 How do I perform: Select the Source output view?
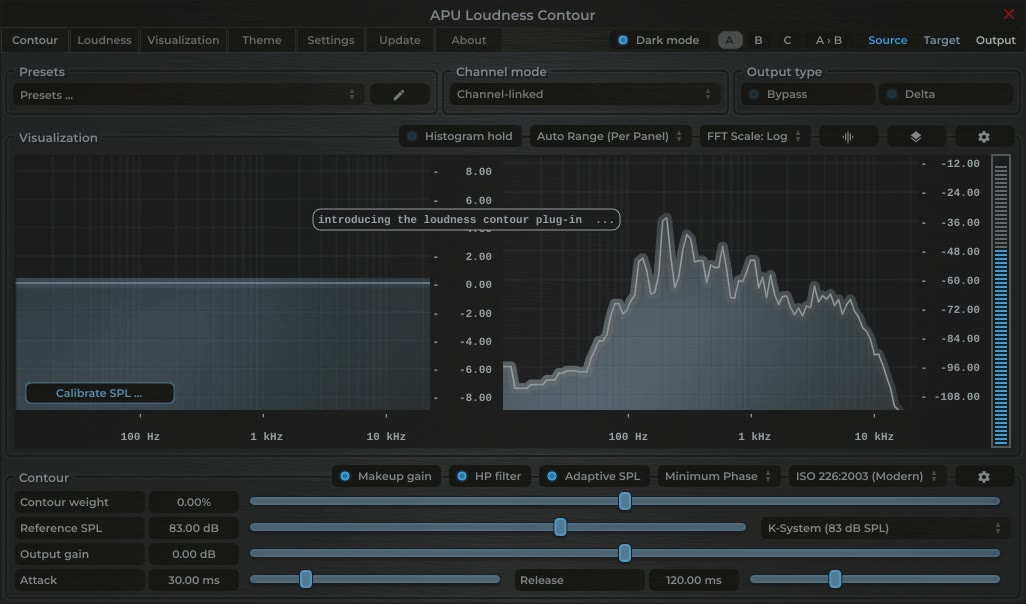click(887, 40)
